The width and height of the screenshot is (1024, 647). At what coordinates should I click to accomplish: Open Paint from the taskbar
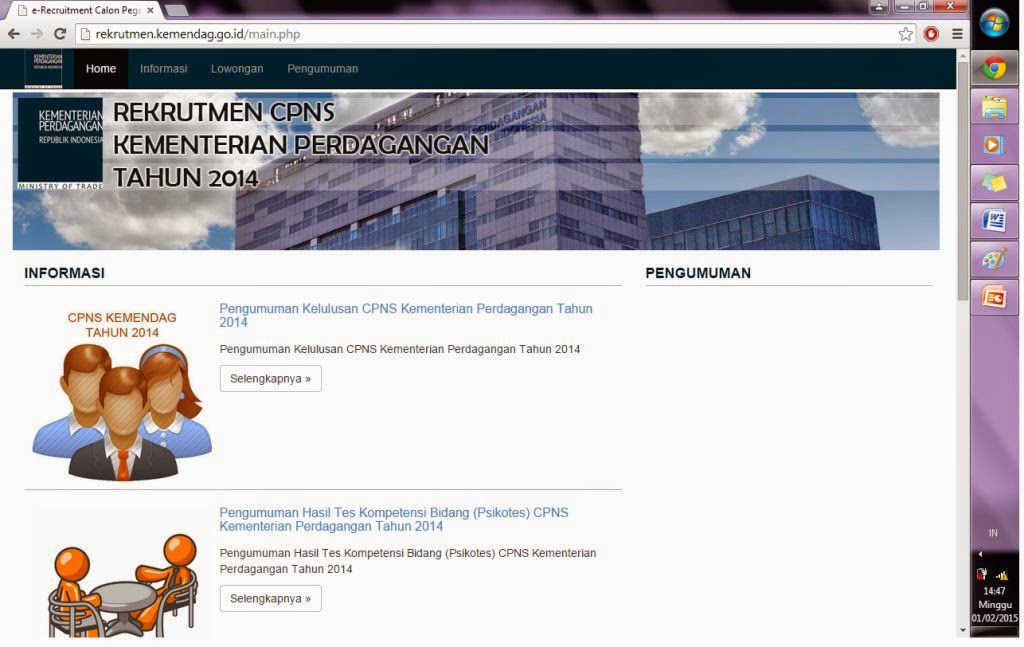click(x=994, y=259)
